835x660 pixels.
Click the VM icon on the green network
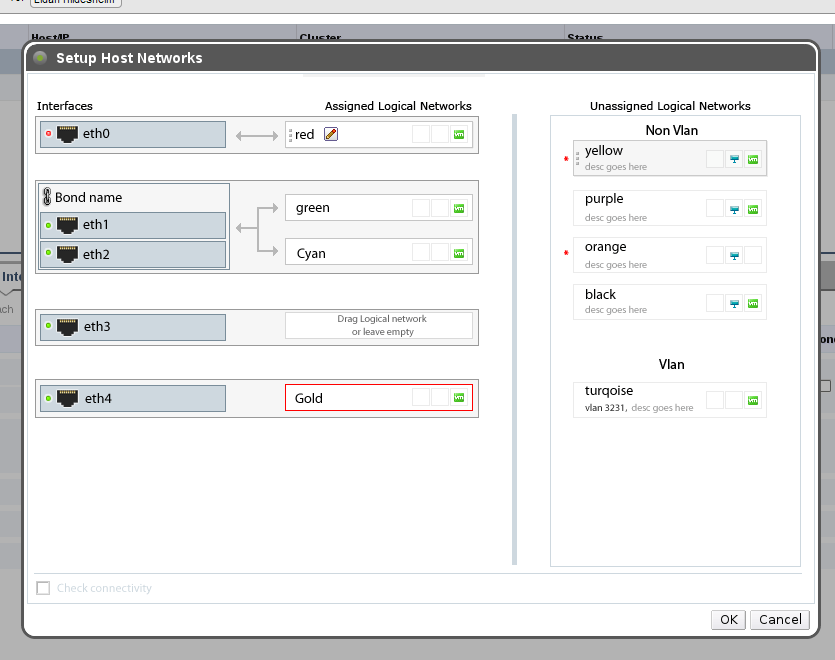click(x=460, y=207)
